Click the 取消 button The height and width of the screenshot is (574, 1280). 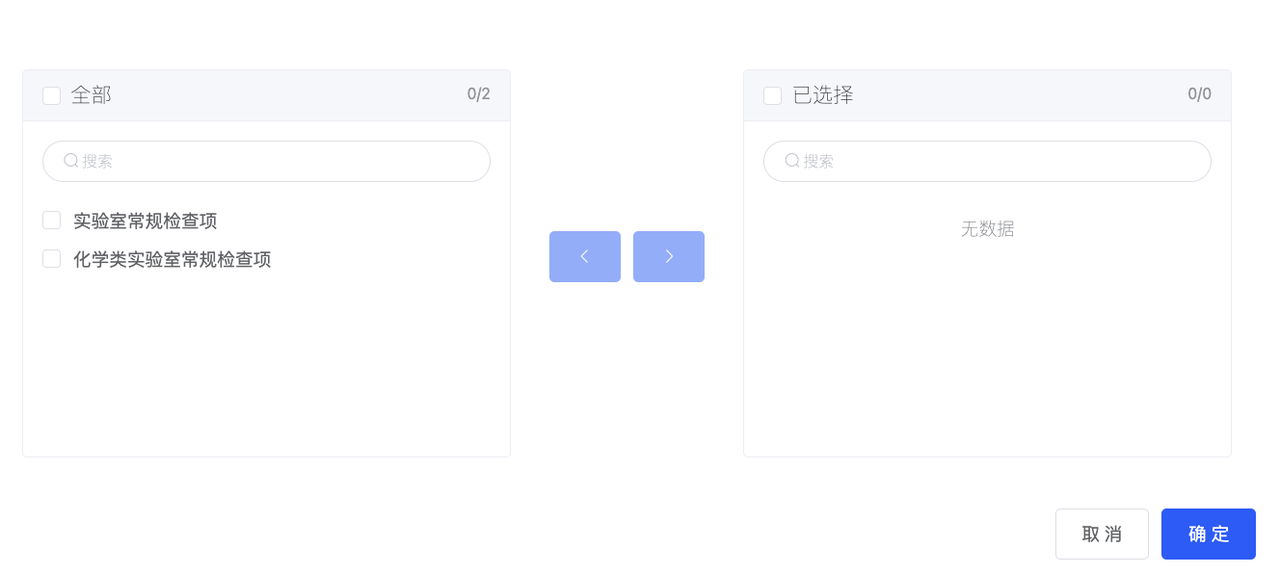pyautogui.click(x=1102, y=534)
